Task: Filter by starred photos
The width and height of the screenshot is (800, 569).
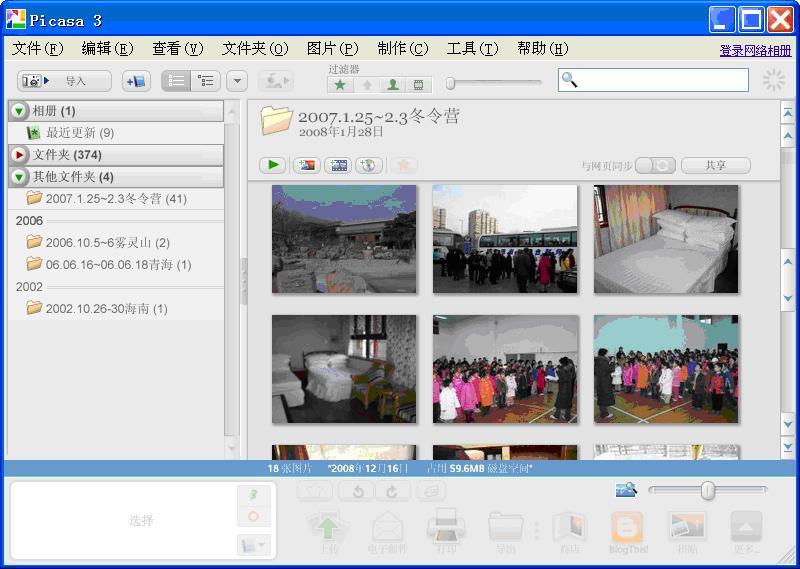Action: (x=341, y=85)
